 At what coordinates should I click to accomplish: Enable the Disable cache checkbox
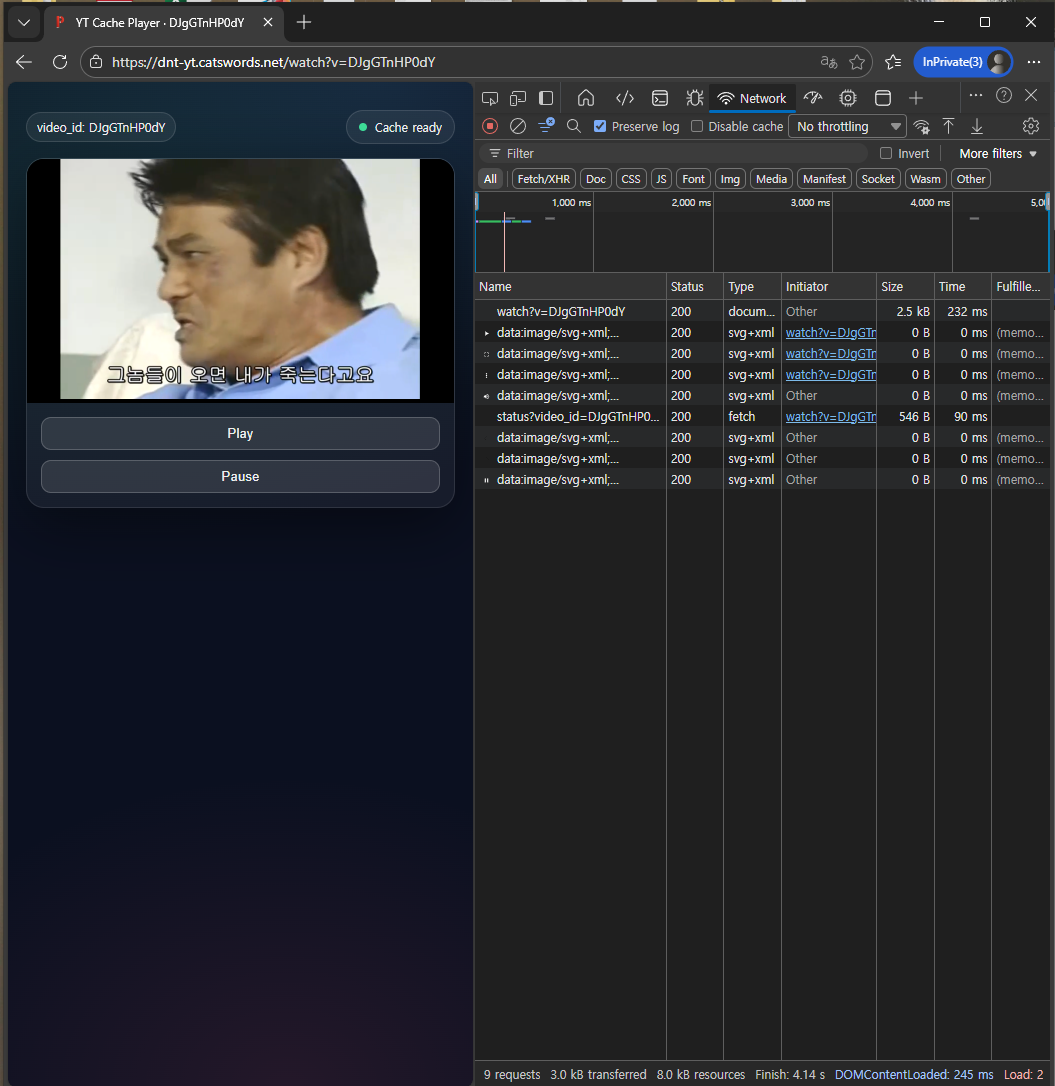697,127
